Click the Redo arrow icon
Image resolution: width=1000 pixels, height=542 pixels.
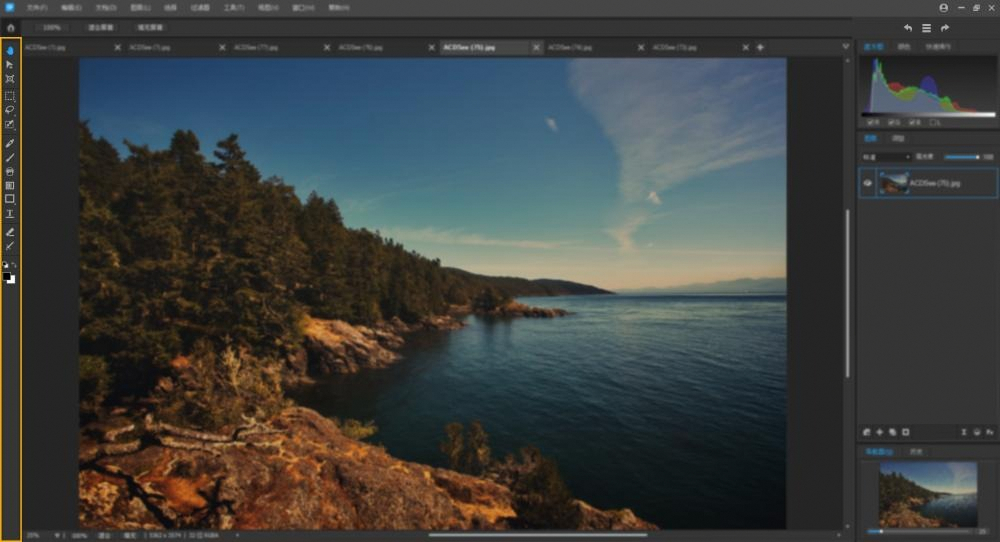pos(945,28)
